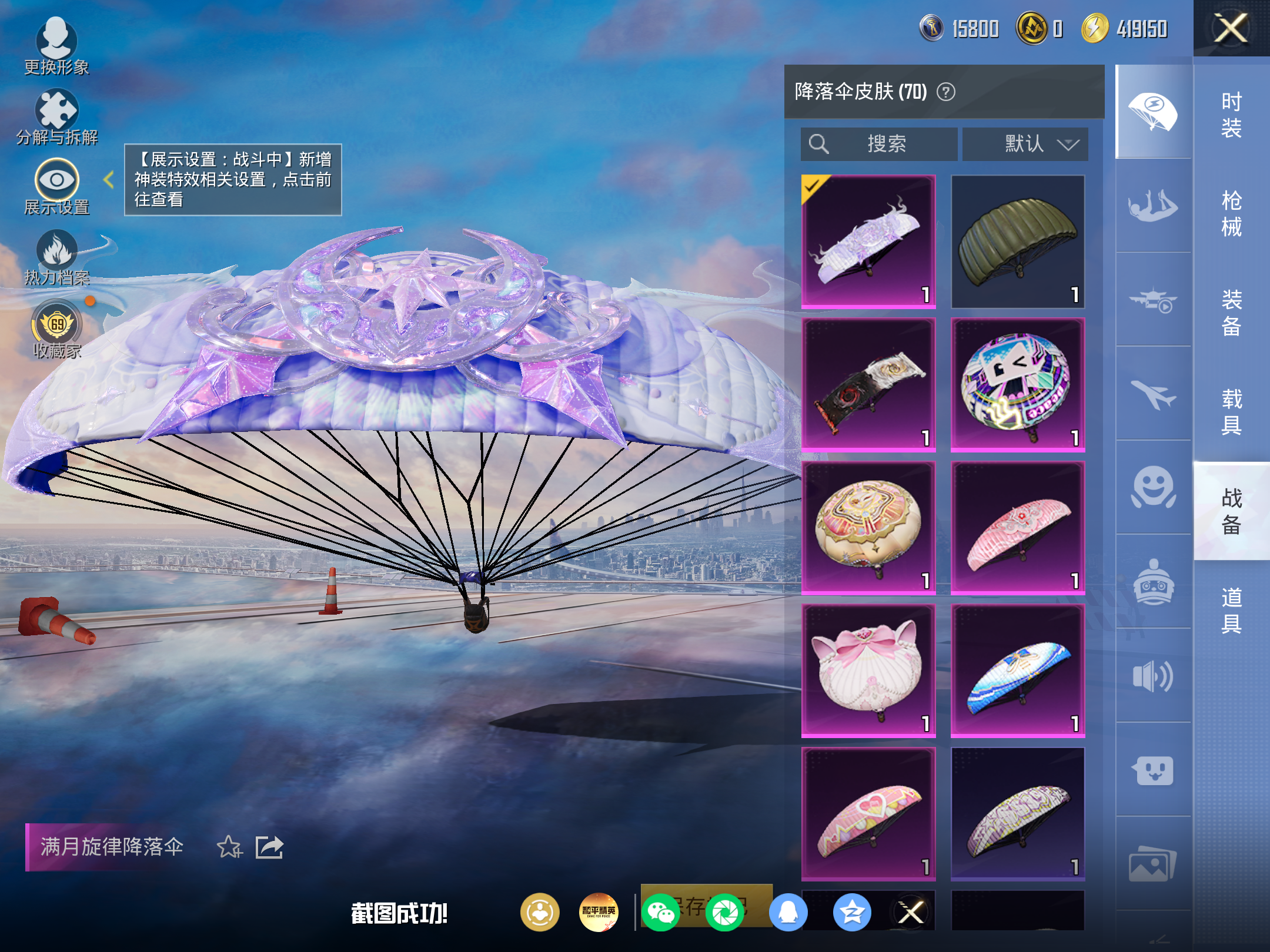Select the checked purple moon parachute skin
Viewport: 1270px width, 952px height.
pos(868,242)
